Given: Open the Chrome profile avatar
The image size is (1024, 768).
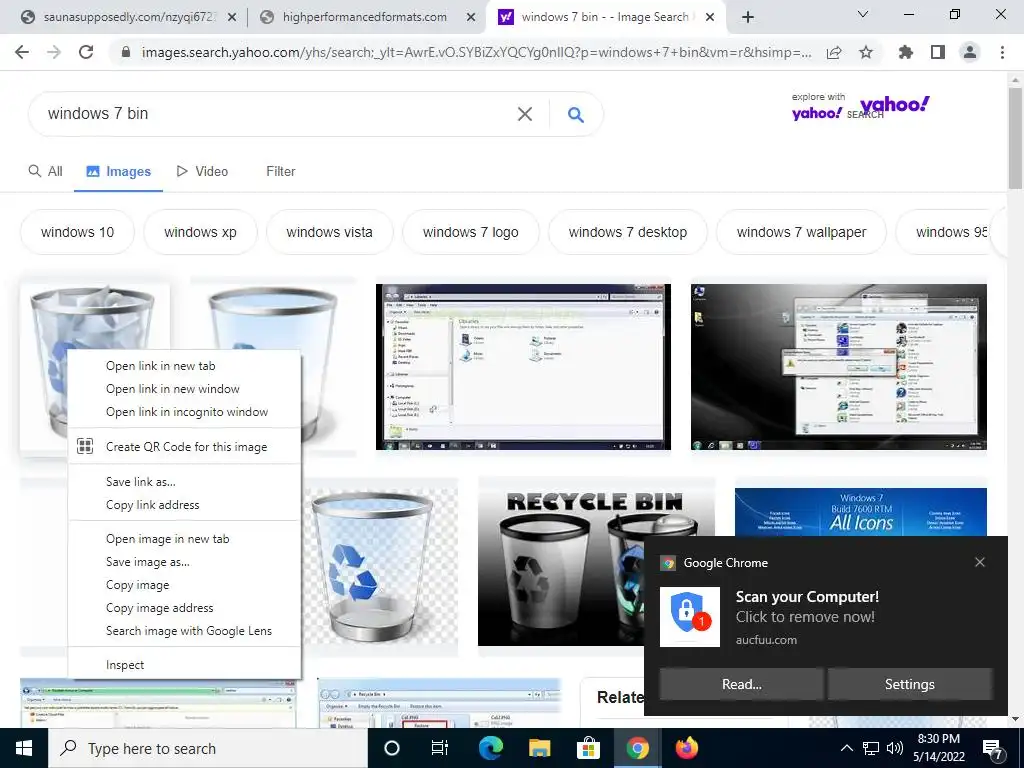Looking at the screenshot, I should [970, 52].
